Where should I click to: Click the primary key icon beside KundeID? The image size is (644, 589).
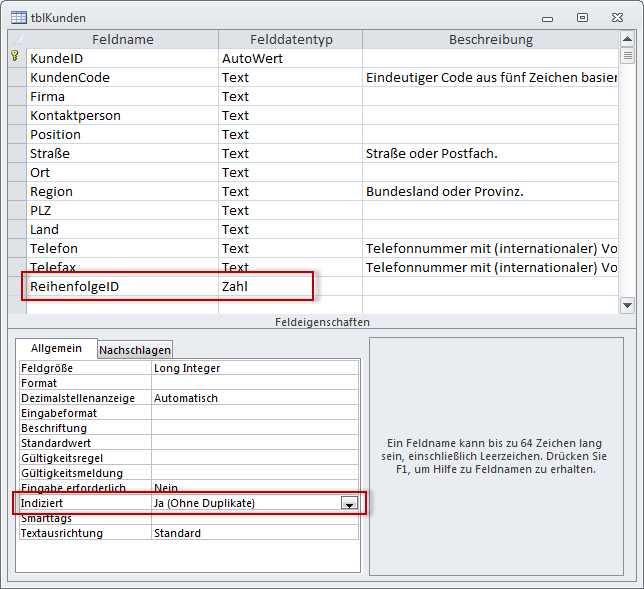(x=15, y=58)
